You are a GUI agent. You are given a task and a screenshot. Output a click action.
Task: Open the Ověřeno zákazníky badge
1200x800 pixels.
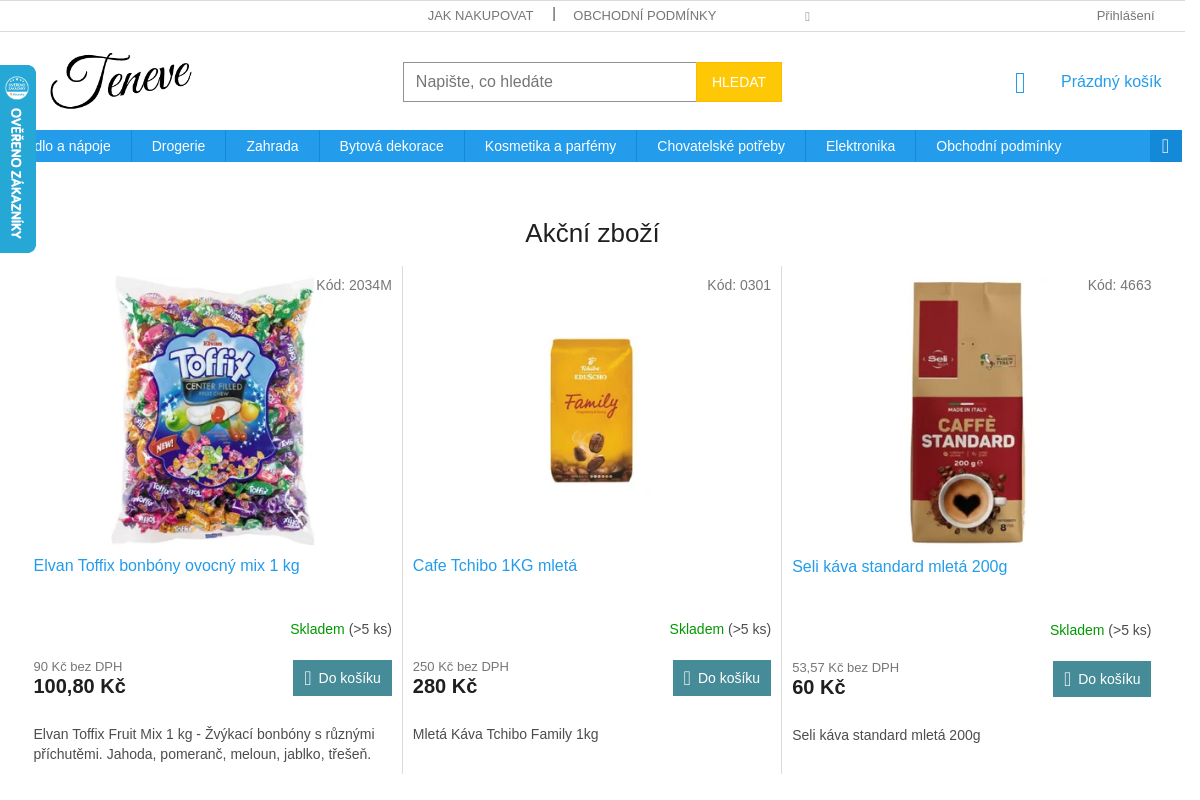point(17,159)
